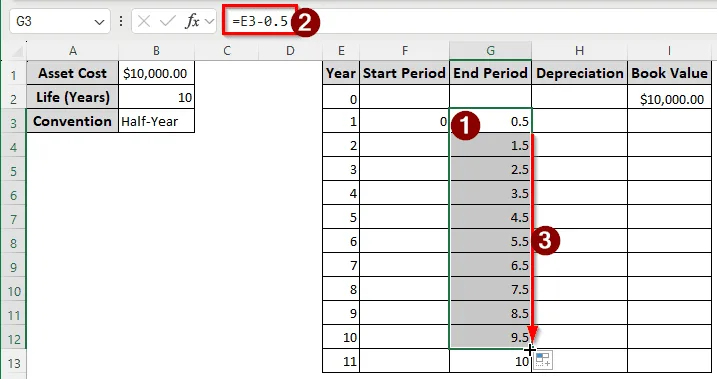Select column A header
The image size is (717, 379).
pyautogui.click(x=73, y=51)
